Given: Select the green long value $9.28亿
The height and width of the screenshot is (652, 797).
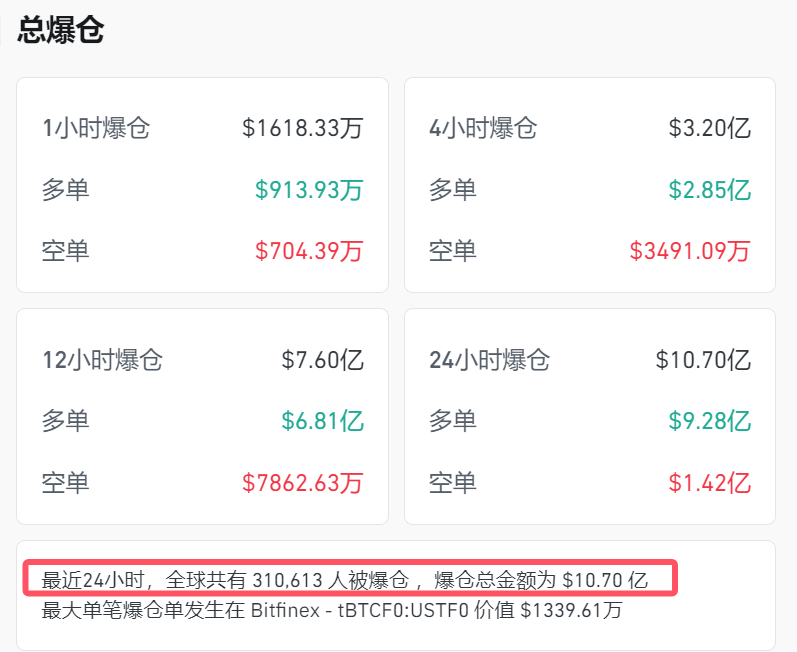Looking at the screenshot, I should point(709,420).
